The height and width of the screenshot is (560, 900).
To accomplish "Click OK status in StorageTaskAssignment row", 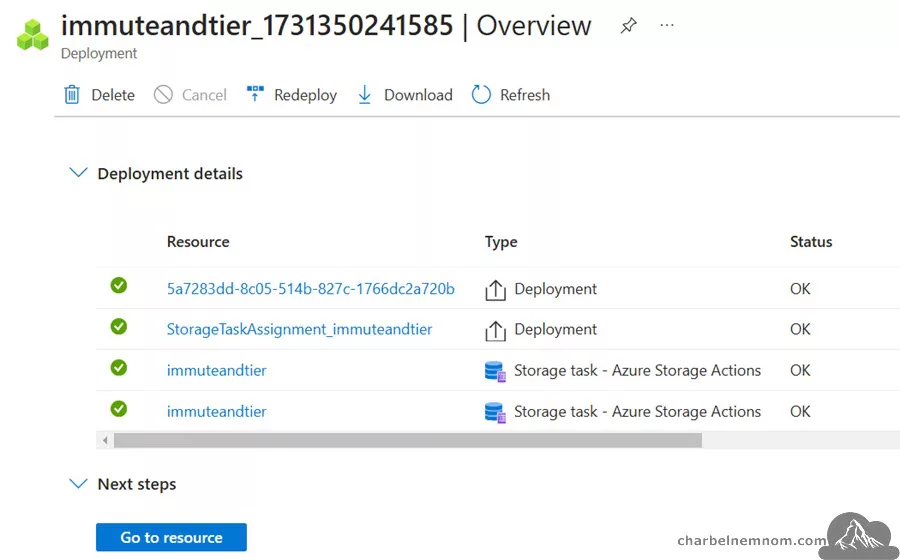I will tap(800, 329).
